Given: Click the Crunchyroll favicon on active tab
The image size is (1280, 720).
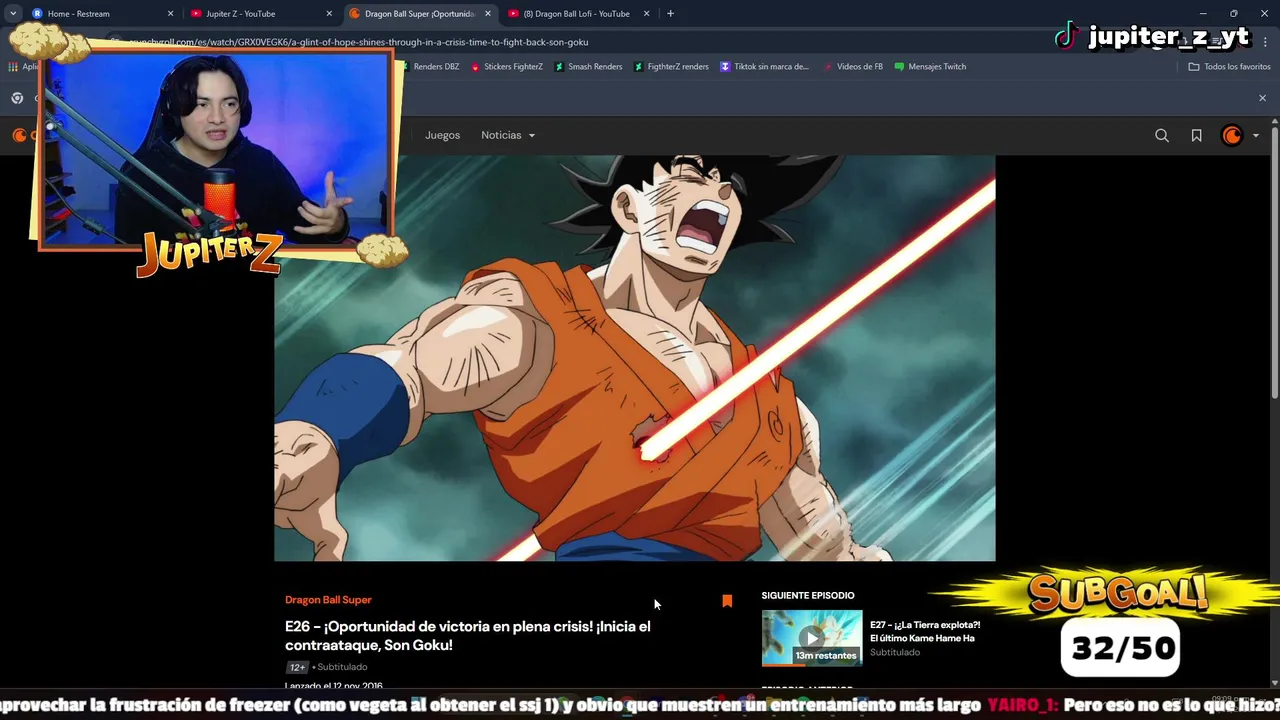Looking at the screenshot, I should coord(355,14).
